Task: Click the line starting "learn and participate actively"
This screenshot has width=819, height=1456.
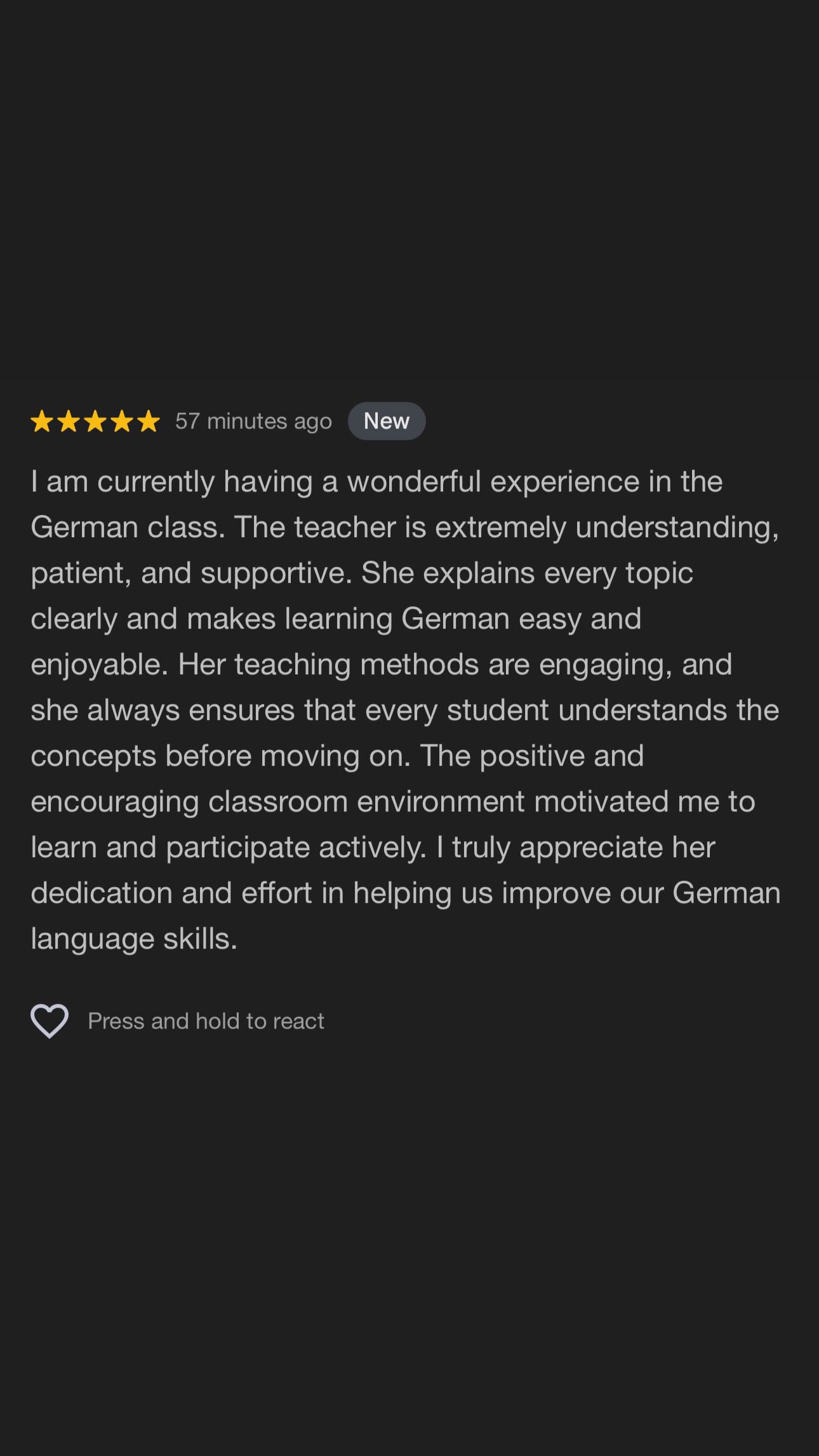Action: (373, 847)
